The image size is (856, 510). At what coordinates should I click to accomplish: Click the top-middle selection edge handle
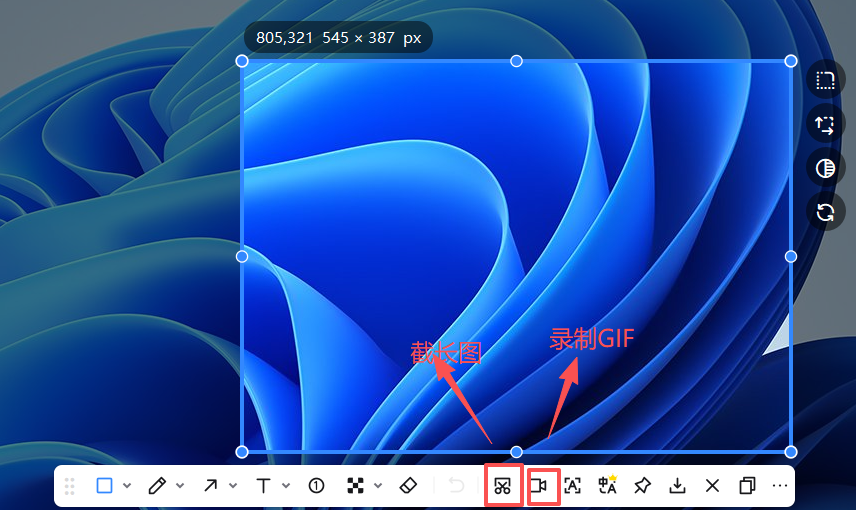(516, 61)
